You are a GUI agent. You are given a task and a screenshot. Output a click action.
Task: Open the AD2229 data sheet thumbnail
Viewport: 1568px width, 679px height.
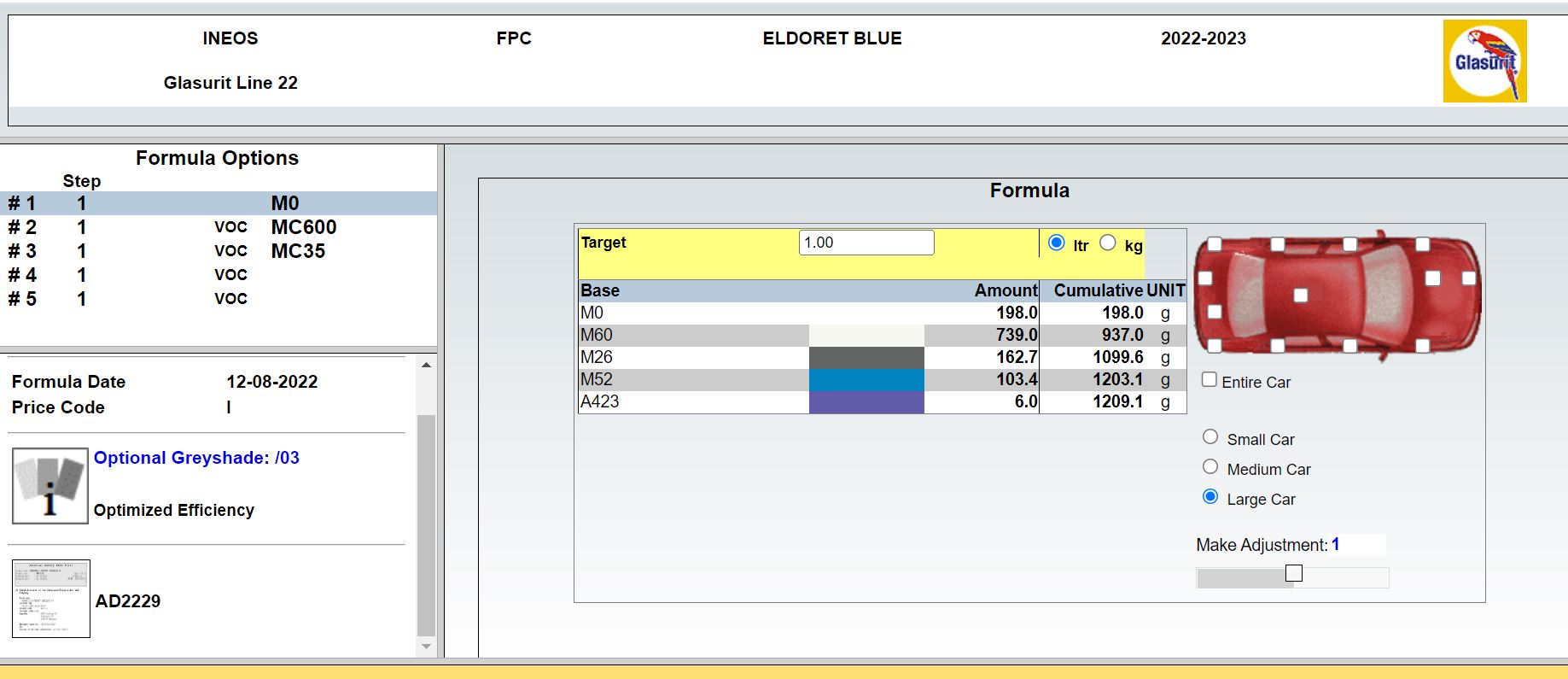click(x=51, y=599)
